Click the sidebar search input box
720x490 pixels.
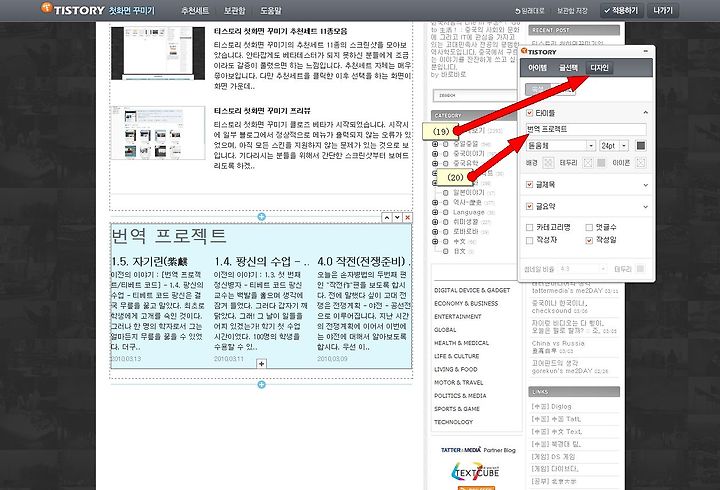pos(475,95)
